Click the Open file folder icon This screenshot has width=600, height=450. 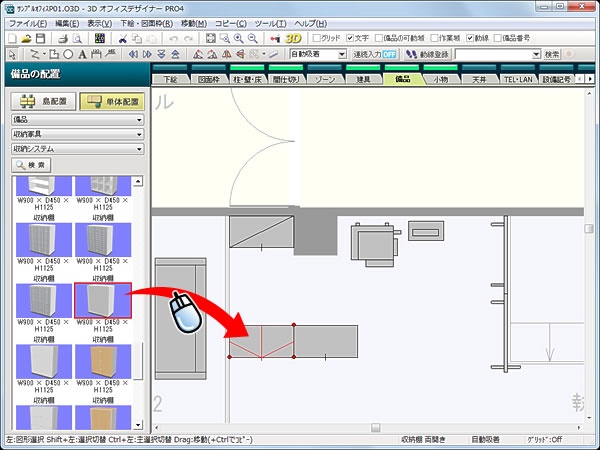(x=27, y=38)
